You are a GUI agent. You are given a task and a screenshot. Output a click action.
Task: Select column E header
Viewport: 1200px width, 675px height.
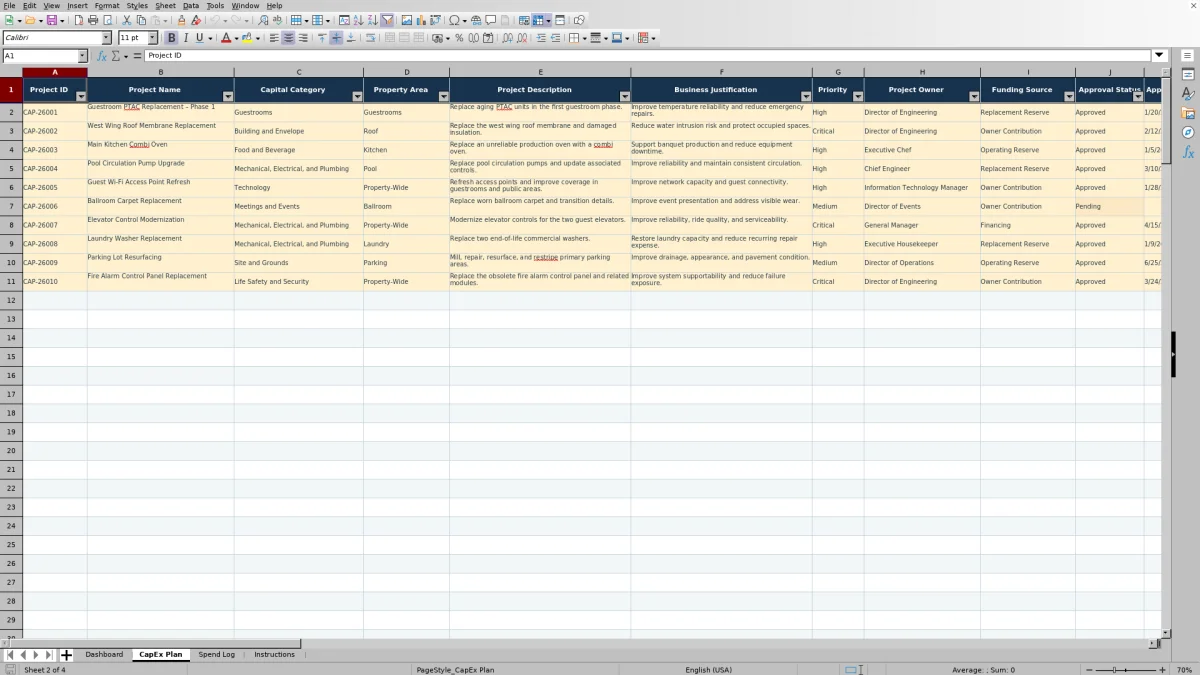540,72
